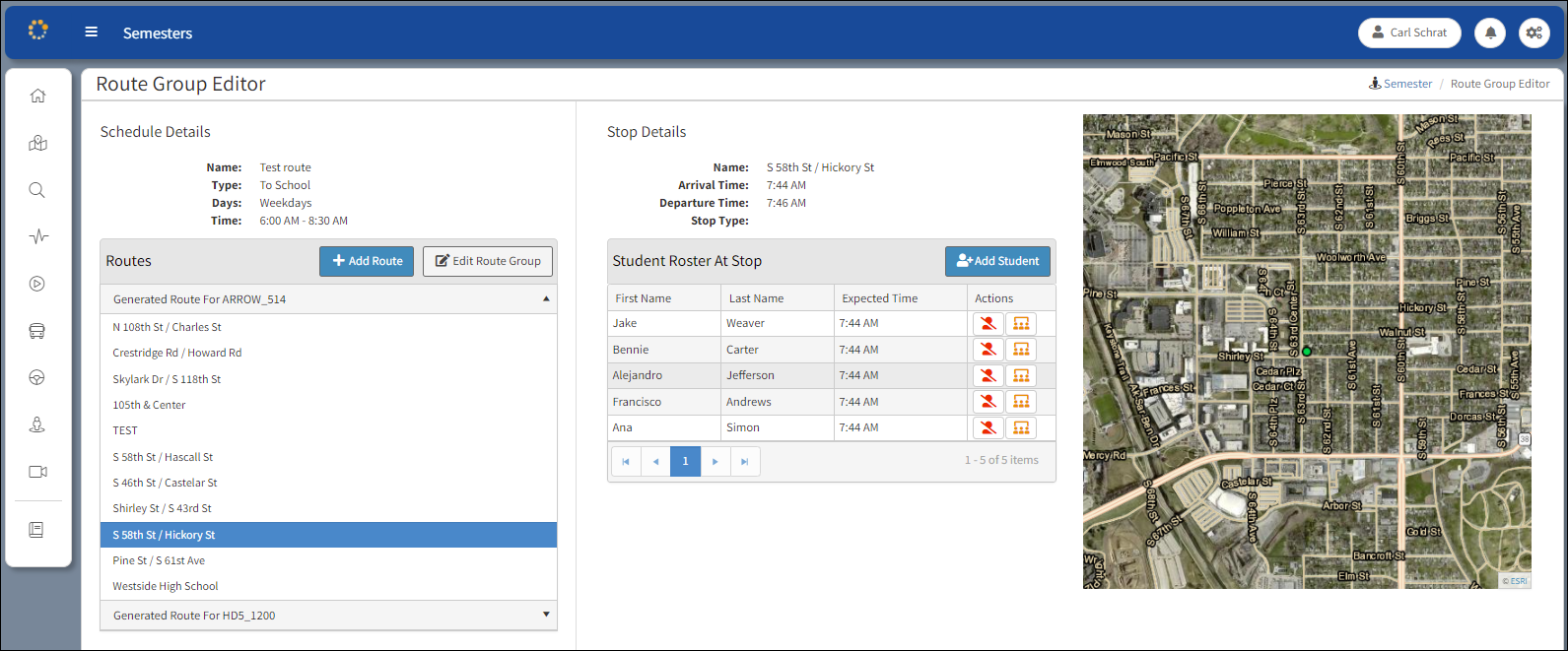Collapse Generated Route For ARROW_514
This screenshot has width=1568, height=651.
546,298
